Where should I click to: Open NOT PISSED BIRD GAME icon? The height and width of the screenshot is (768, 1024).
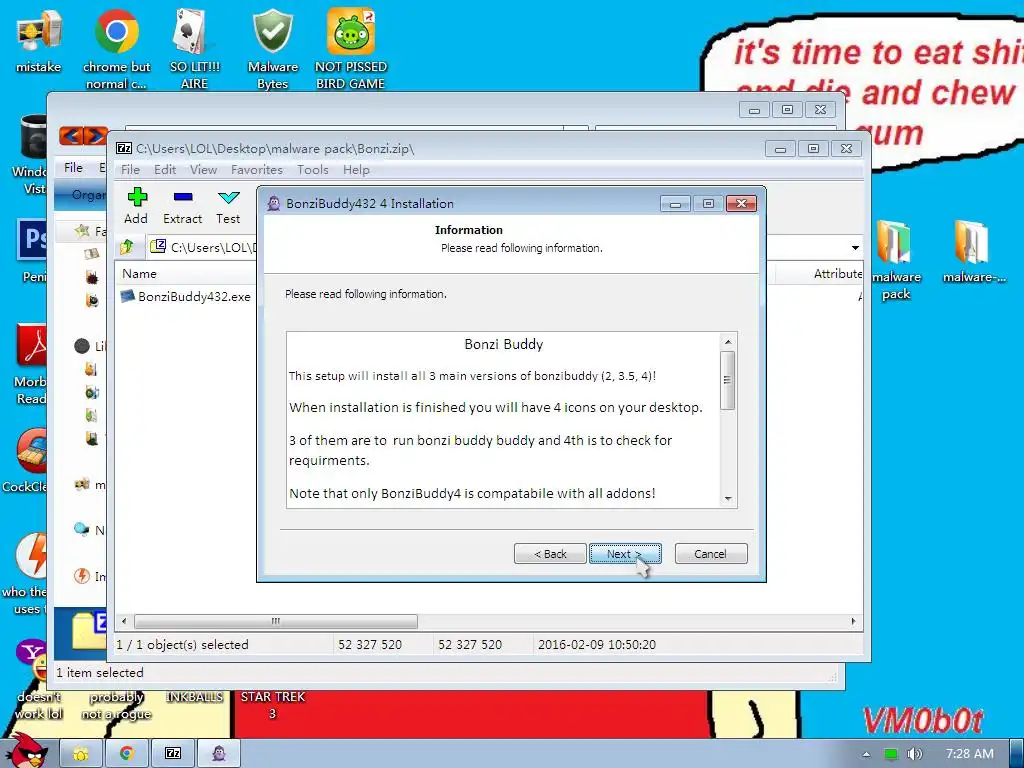(351, 49)
